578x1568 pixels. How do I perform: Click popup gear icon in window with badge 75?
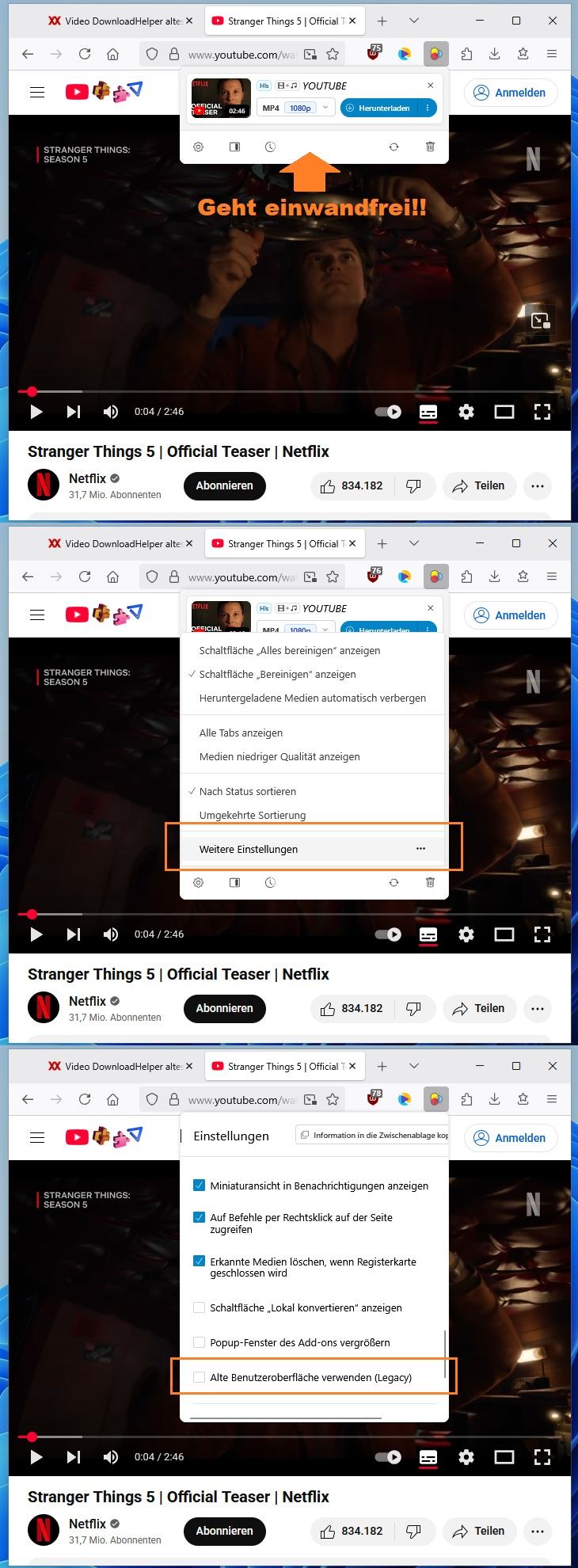click(199, 147)
